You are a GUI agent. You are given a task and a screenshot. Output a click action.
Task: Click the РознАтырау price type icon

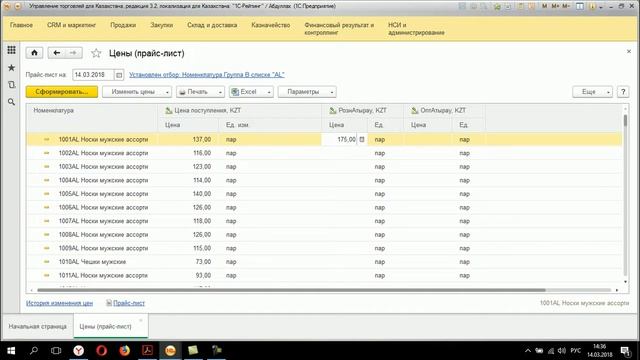point(333,111)
